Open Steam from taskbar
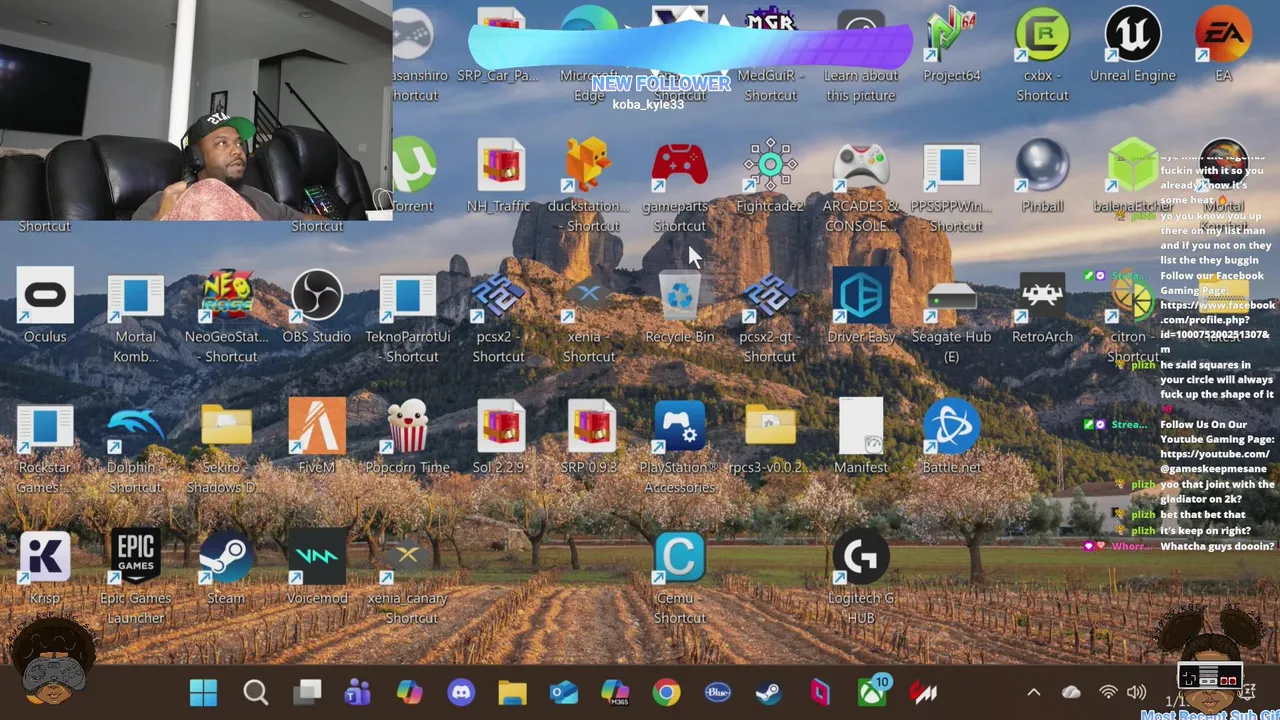This screenshot has width=1280, height=720. [x=769, y=692]
